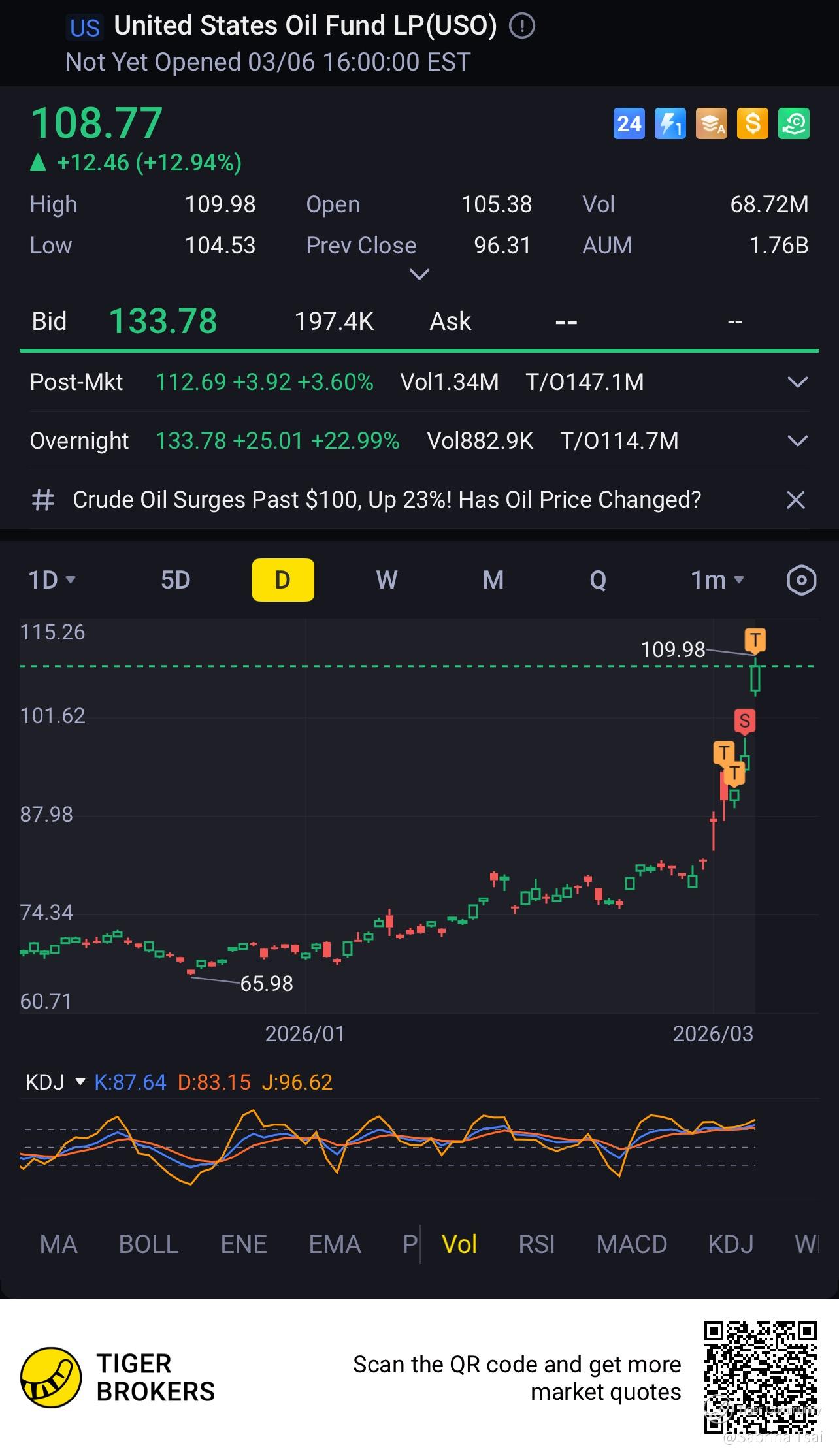Dismiss the Crude Oil Surges news banner

(x=795, y=500)
